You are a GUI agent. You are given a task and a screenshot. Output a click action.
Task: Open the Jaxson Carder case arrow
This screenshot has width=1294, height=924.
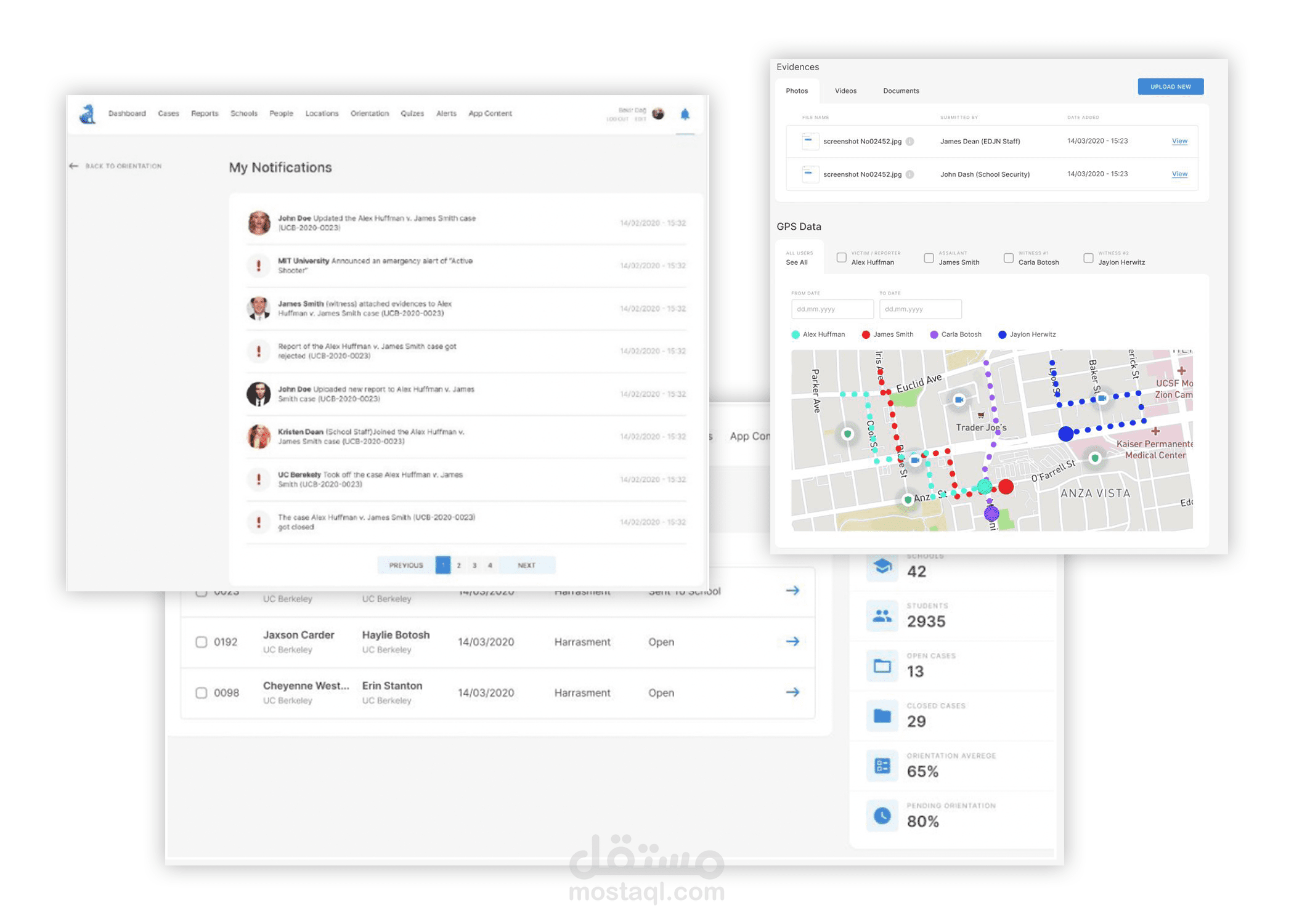tap(792, 641)
